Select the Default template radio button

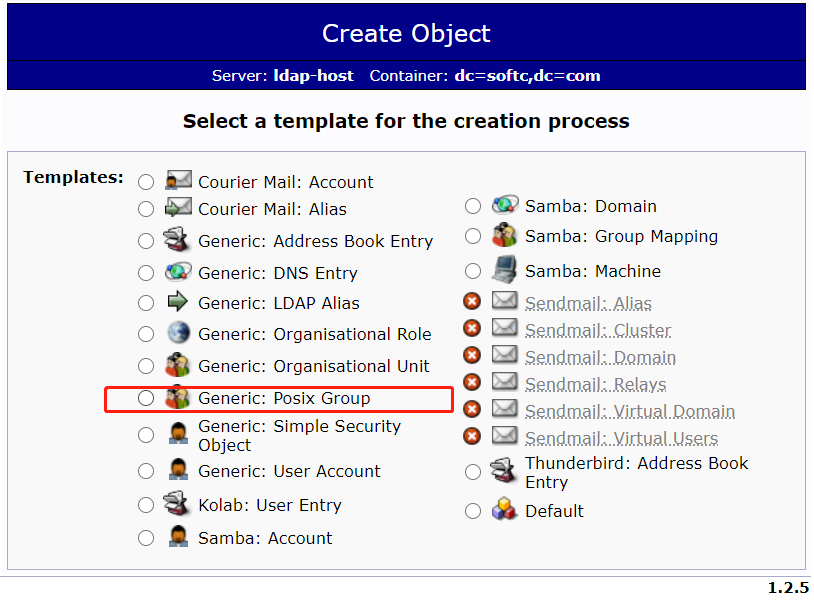coord(473,512)
